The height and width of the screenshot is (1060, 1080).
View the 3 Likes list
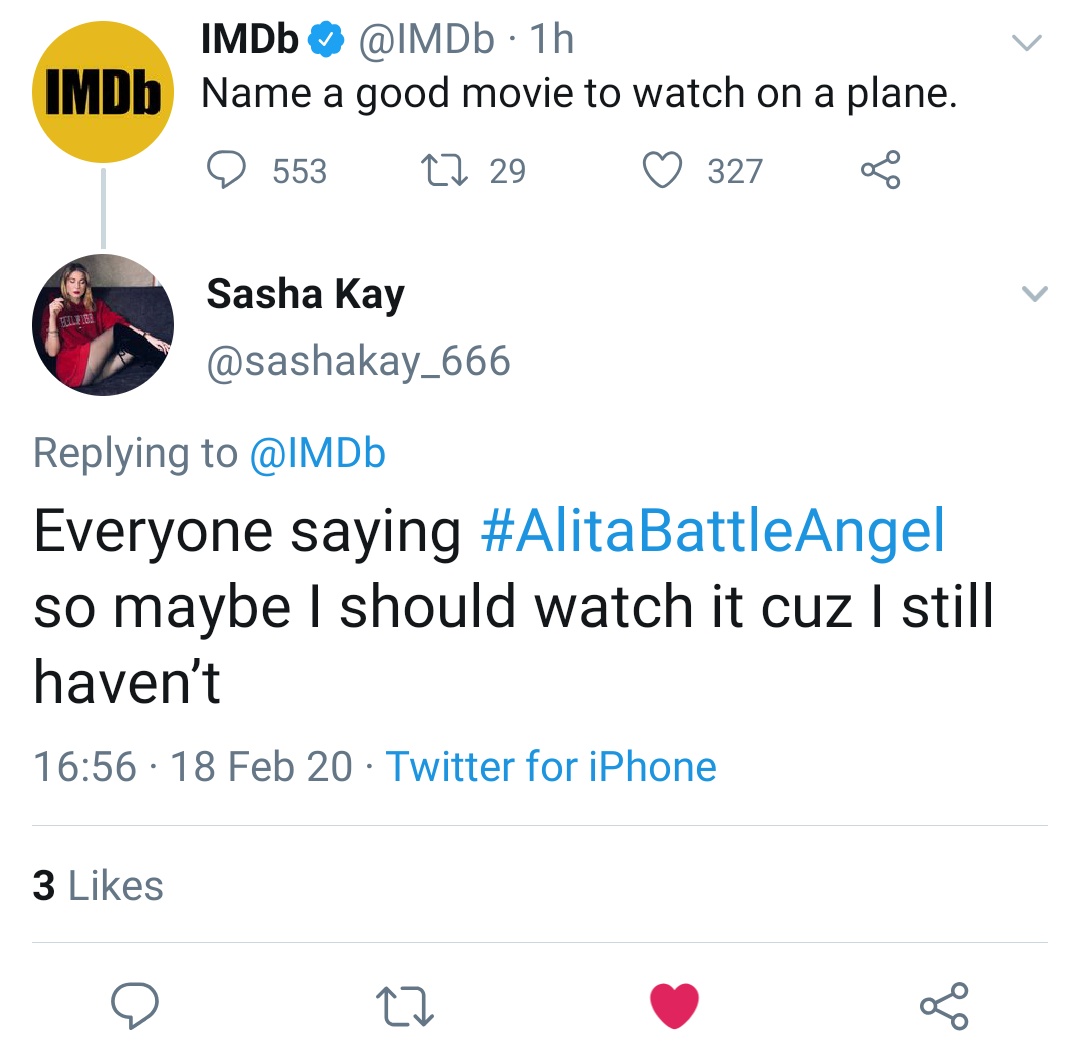98,886
